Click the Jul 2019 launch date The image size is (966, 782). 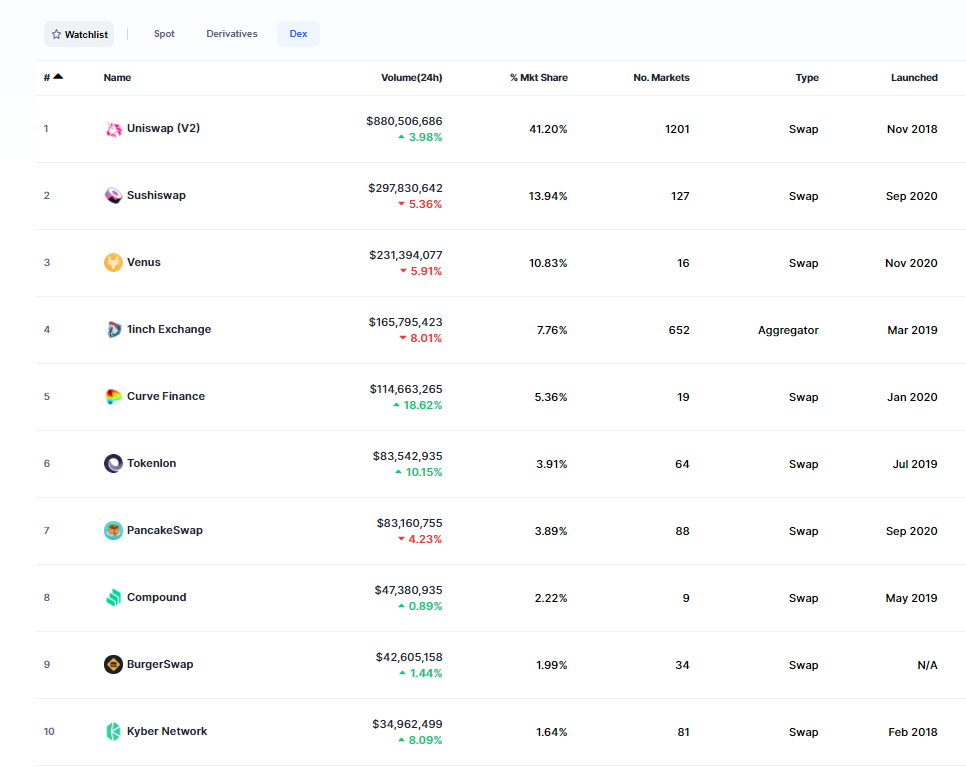click(x=915, y=464)
